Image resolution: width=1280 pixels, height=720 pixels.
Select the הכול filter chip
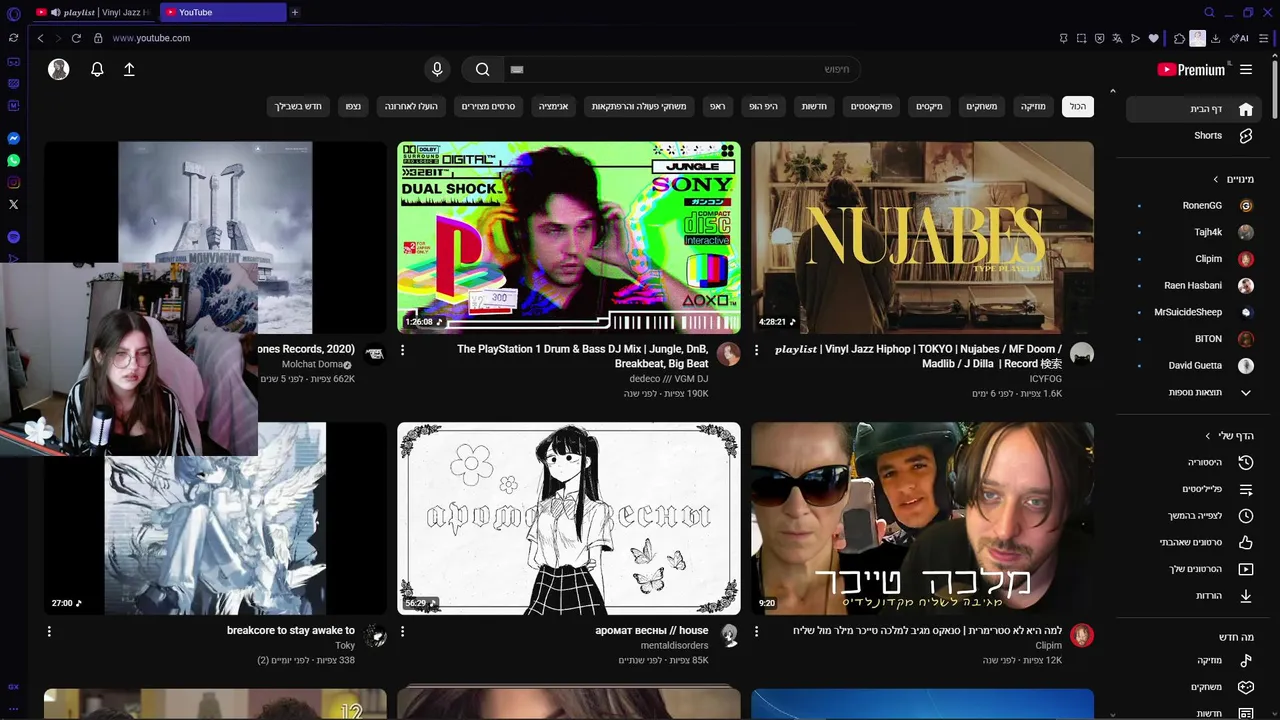pos(1077,106)
